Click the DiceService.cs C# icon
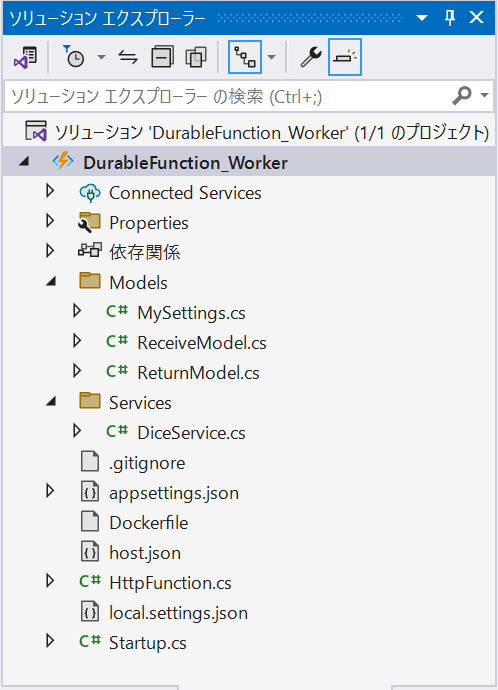The height and width of the screenshot is (690, 498). pos(117,431)
